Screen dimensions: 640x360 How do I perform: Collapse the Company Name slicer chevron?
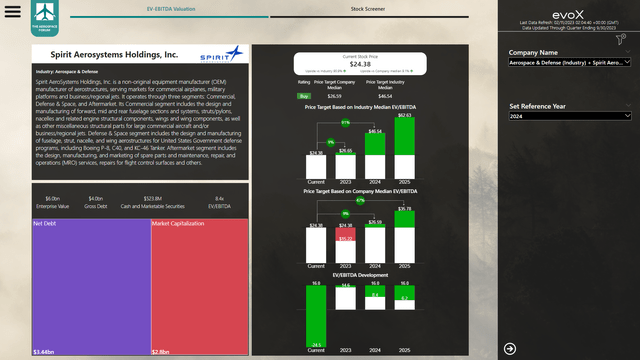point(628,51)
